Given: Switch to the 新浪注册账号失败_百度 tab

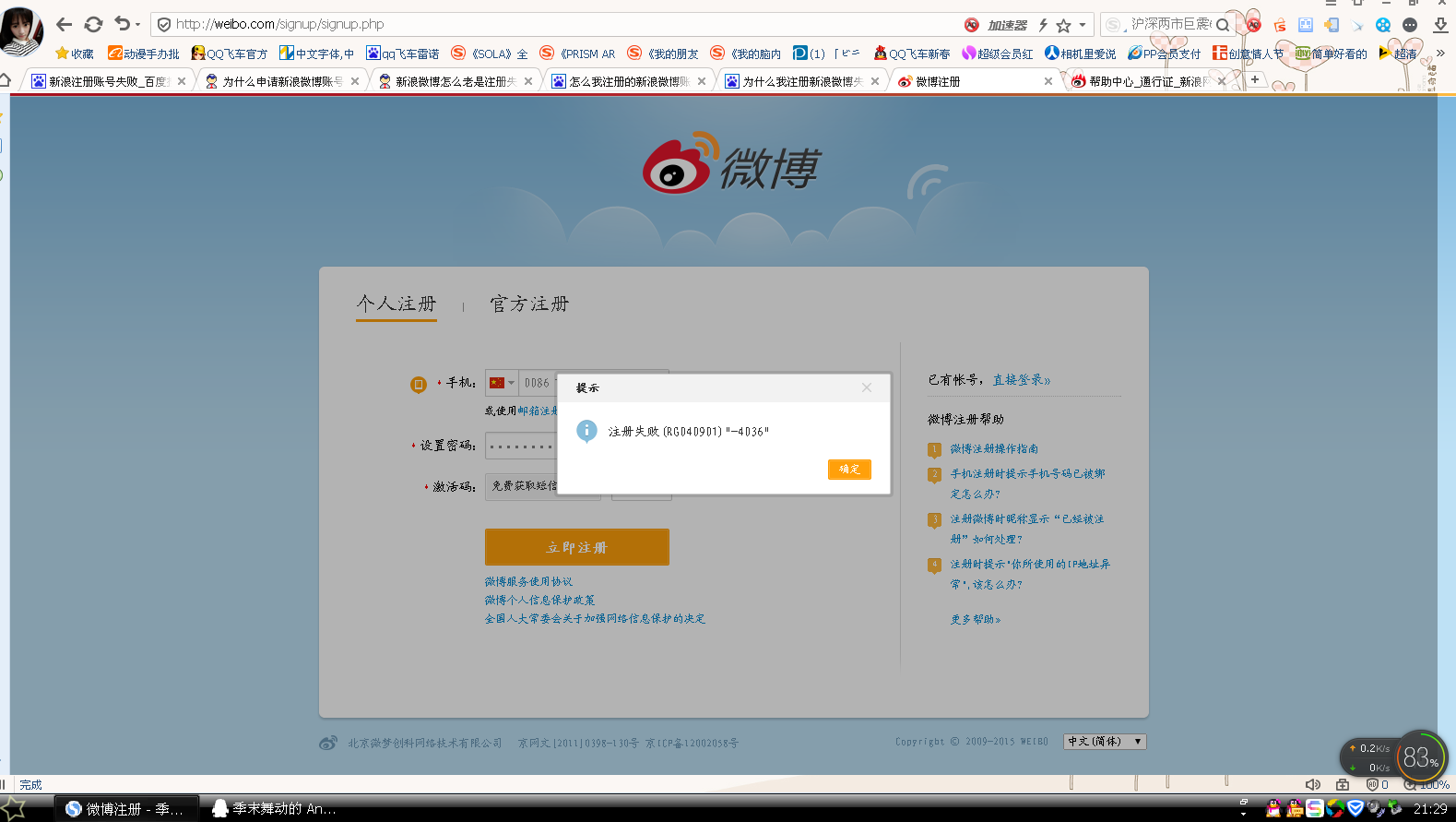Looking at the screenshot, I should click(x=109, y=81).
